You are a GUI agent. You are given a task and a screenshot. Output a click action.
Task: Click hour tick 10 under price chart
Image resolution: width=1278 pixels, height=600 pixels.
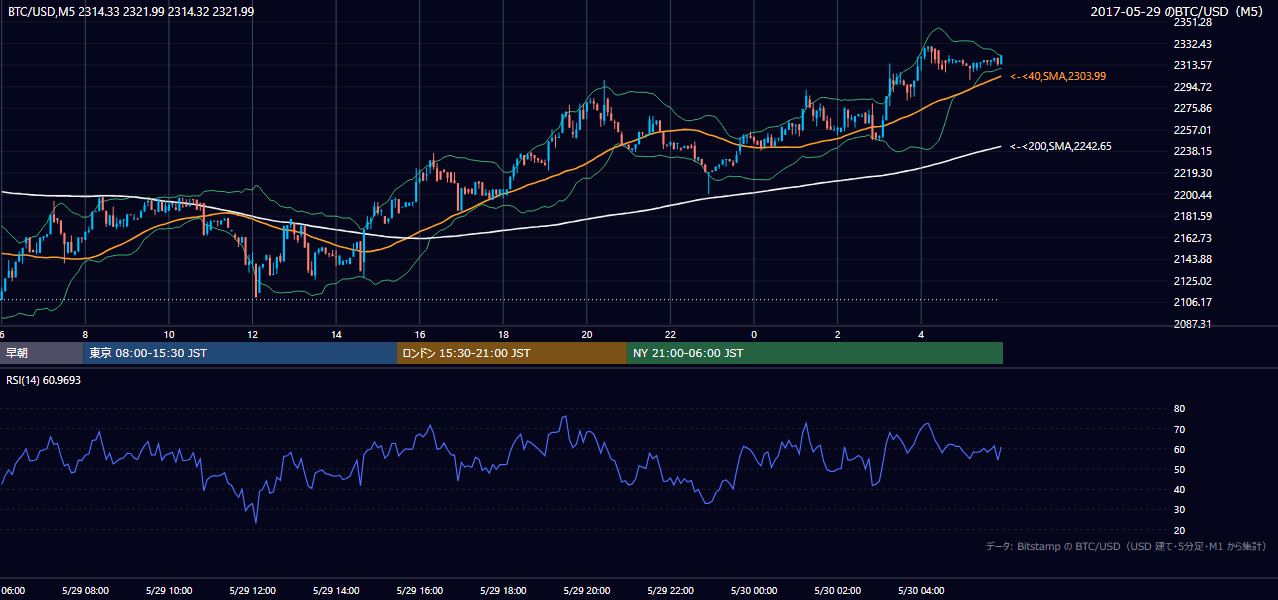(x=169, y=334)
